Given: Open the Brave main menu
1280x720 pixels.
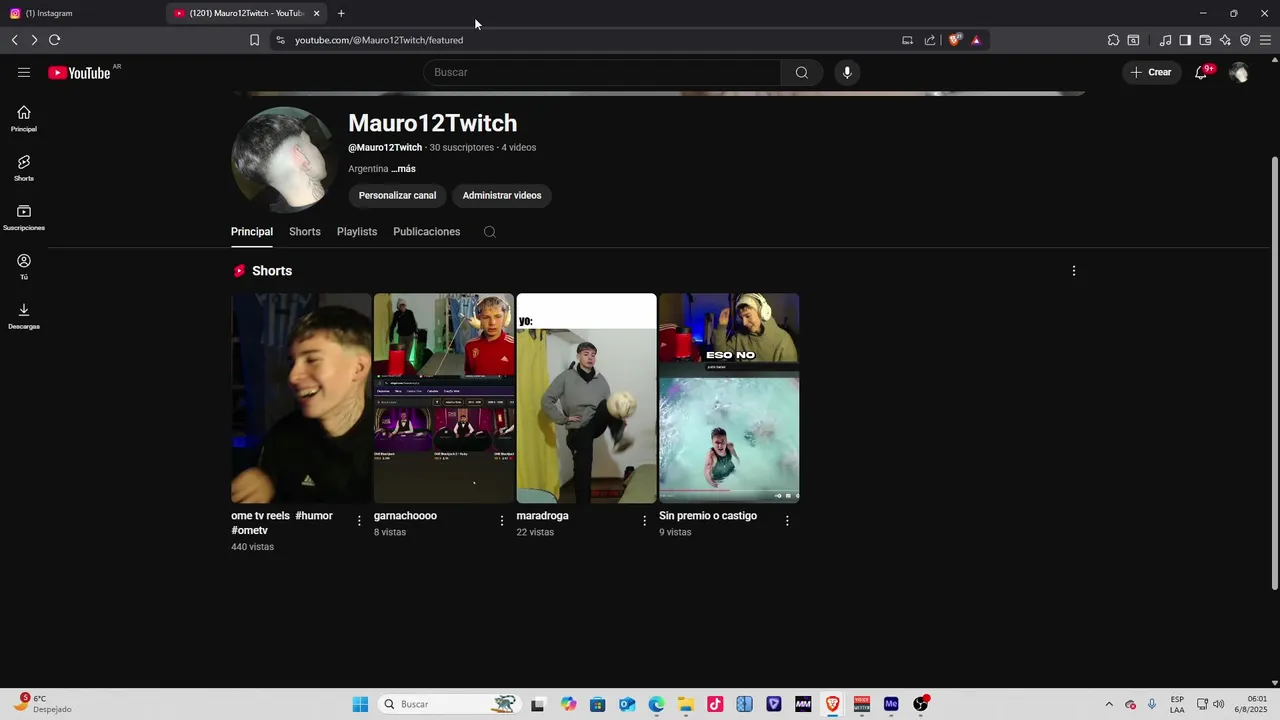Looking at the screenshot, I should point(1265,40).
